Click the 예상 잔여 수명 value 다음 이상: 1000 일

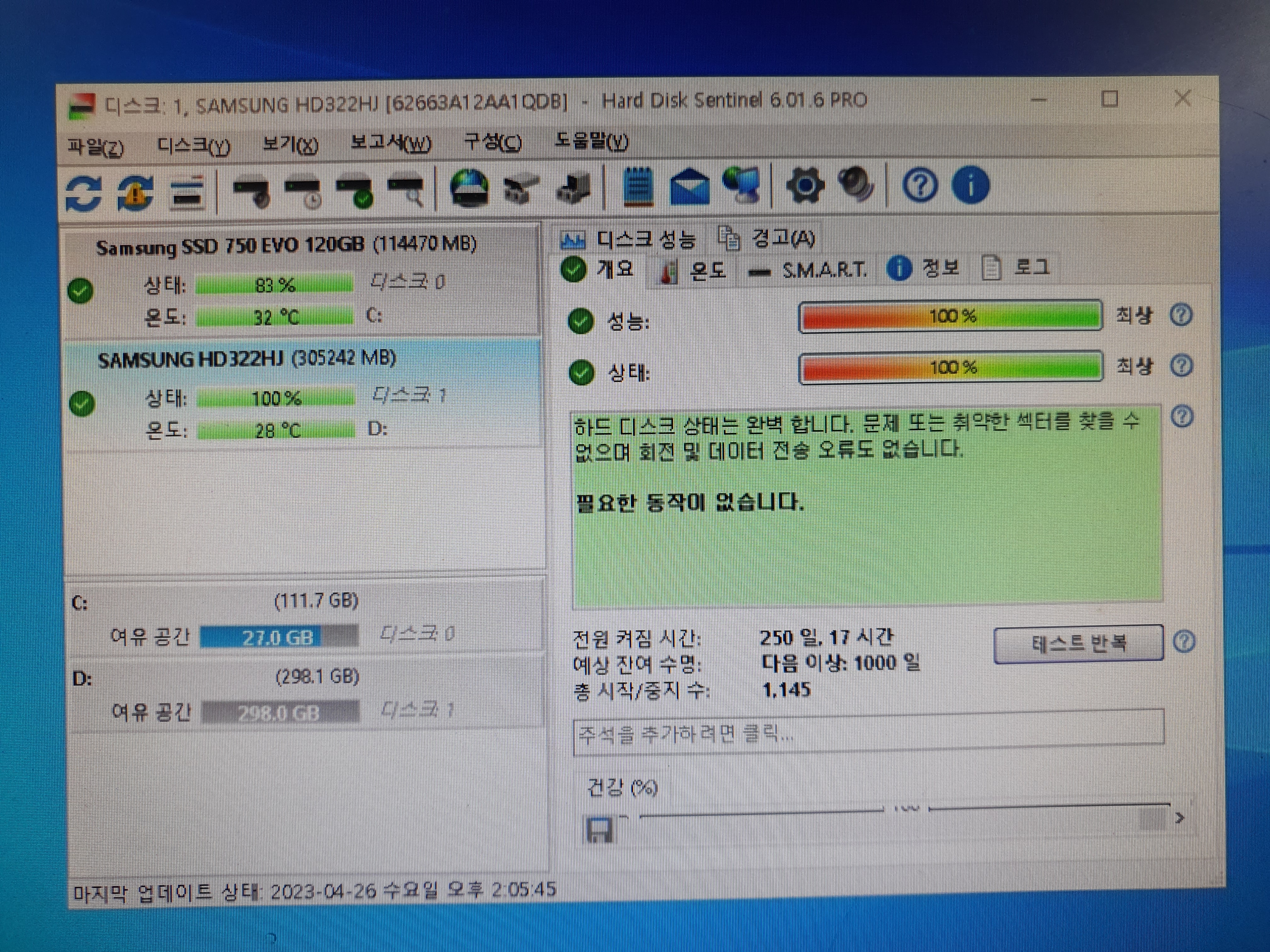pos(840,663)
